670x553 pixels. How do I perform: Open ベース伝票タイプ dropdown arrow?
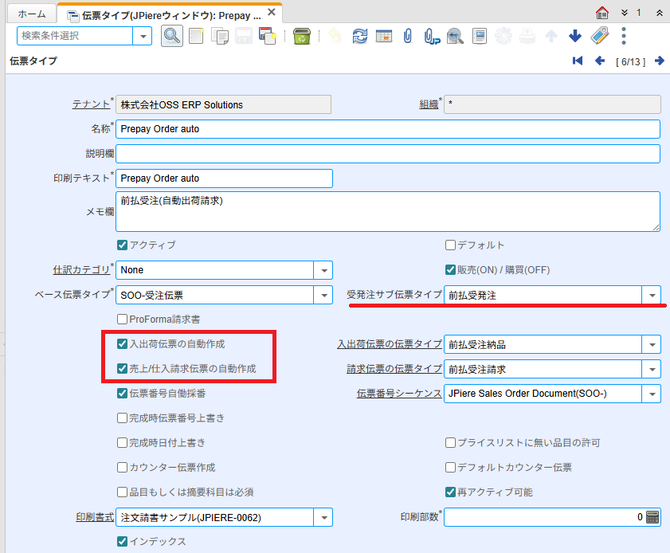pos(323,295)
